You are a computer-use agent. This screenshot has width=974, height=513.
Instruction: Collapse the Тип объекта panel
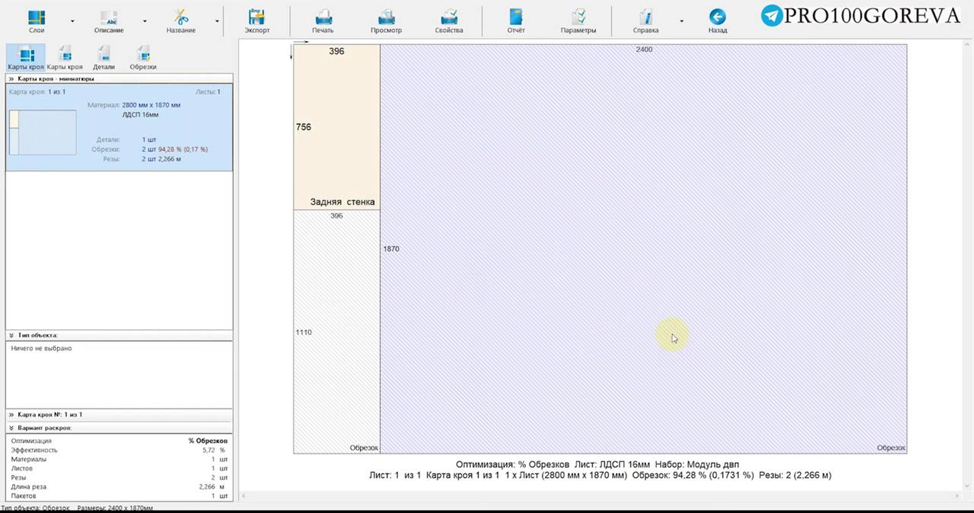tap(11, 335)
